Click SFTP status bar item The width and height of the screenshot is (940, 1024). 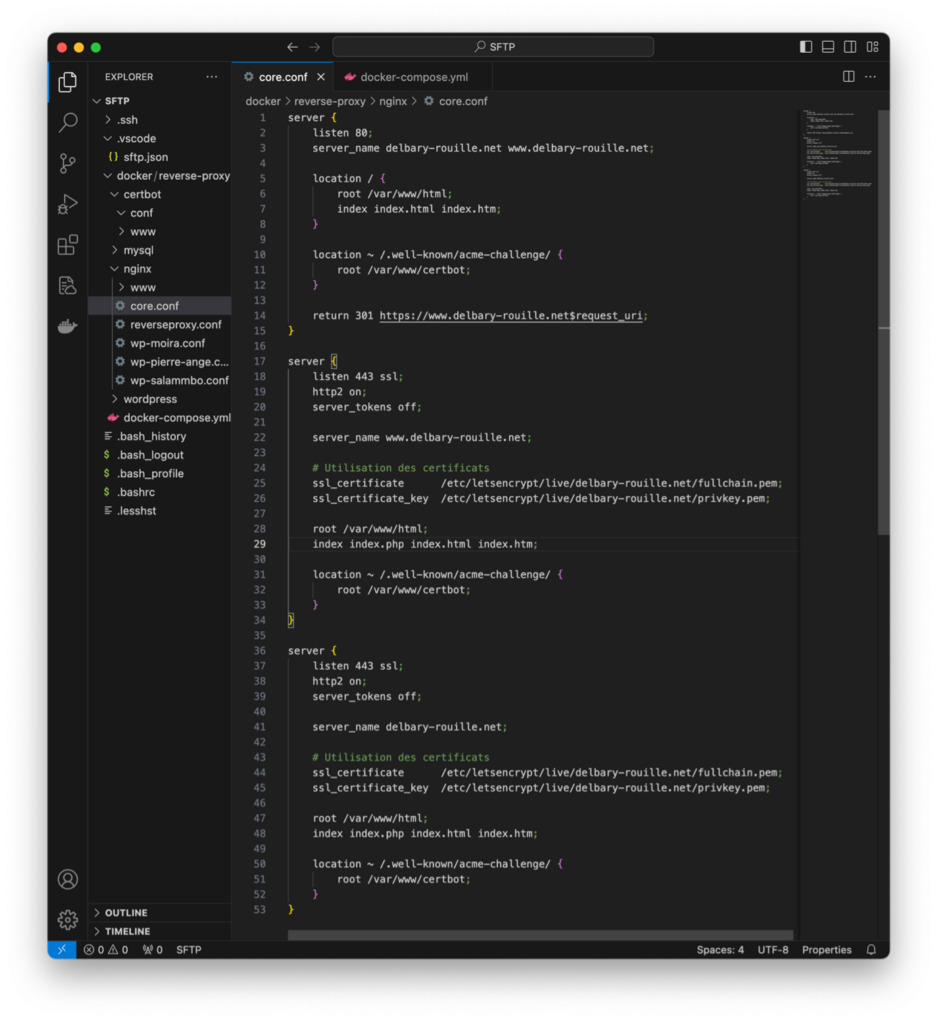coord(189,950)
